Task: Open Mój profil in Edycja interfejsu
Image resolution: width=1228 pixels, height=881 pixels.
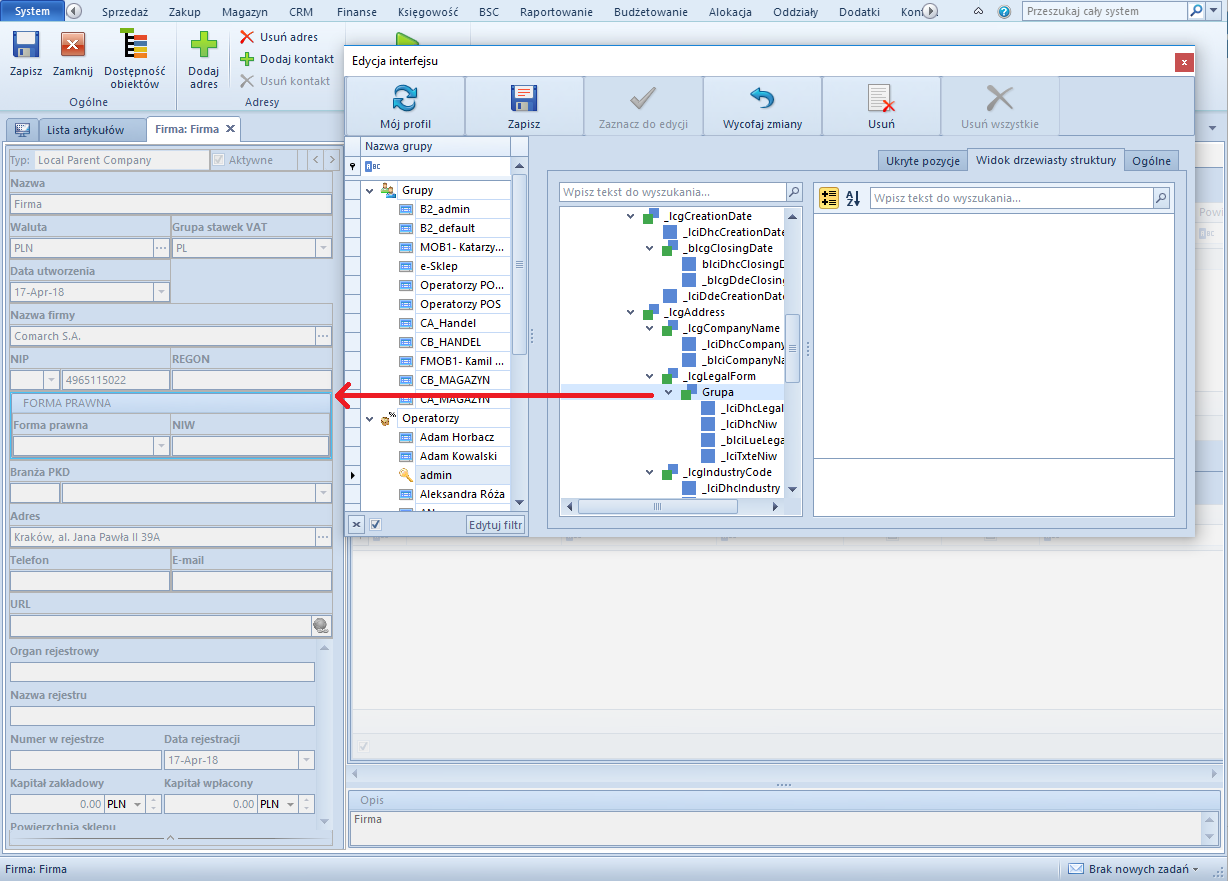Action: 405,106
